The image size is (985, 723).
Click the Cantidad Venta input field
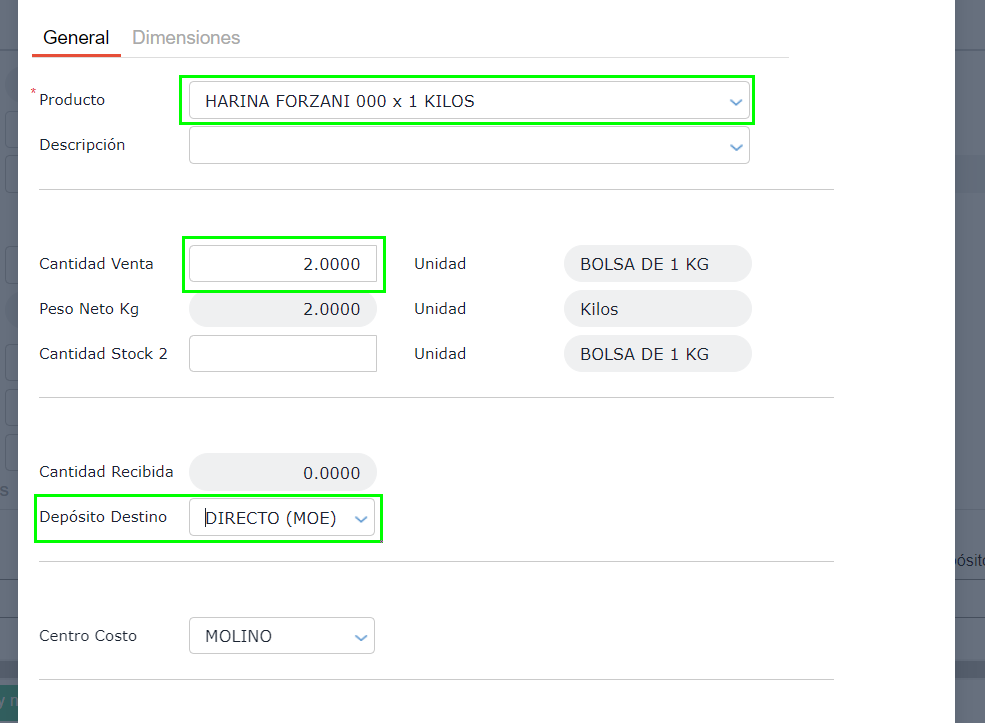point(283,264)
